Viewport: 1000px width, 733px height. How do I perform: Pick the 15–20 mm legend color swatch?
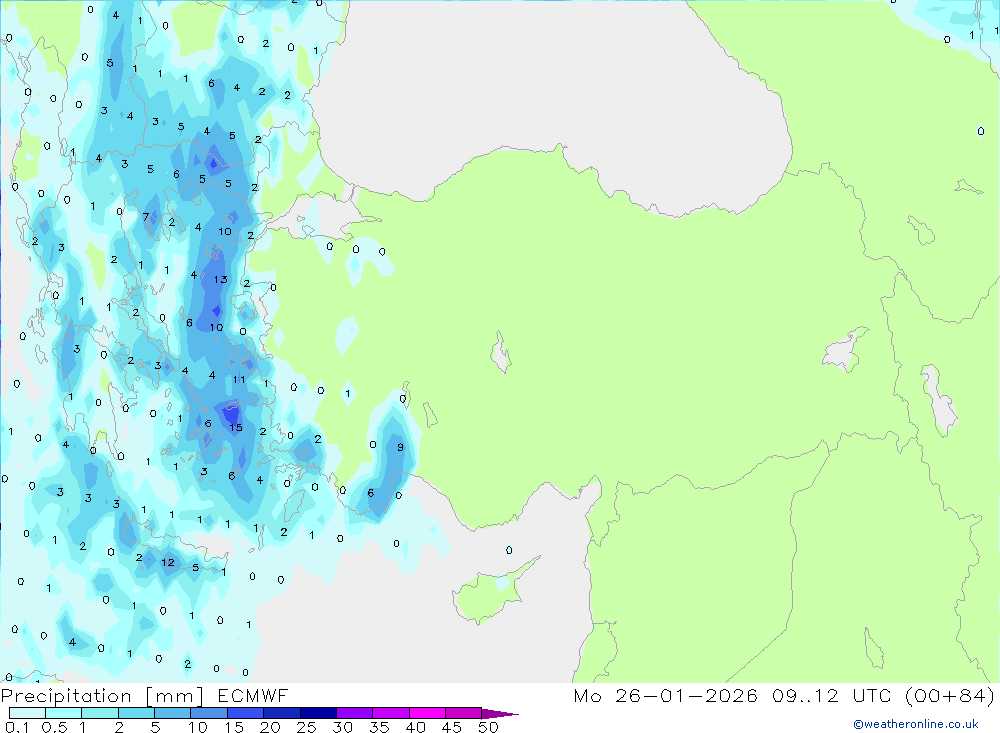tap(246, 713)
